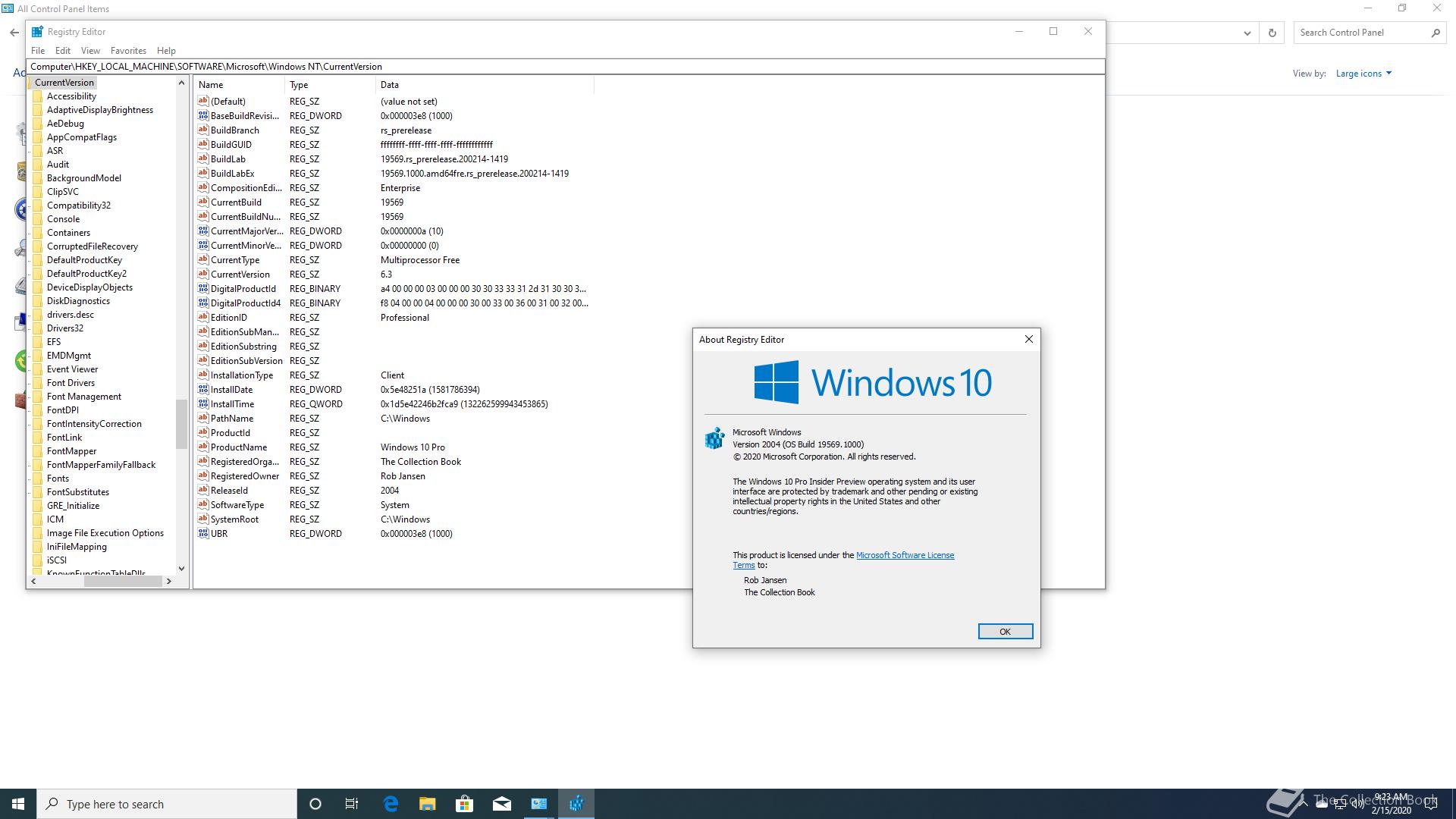The image size is (1456, 819).
Task: Open the View menu in Registry Editor
Action: point(90,51)
